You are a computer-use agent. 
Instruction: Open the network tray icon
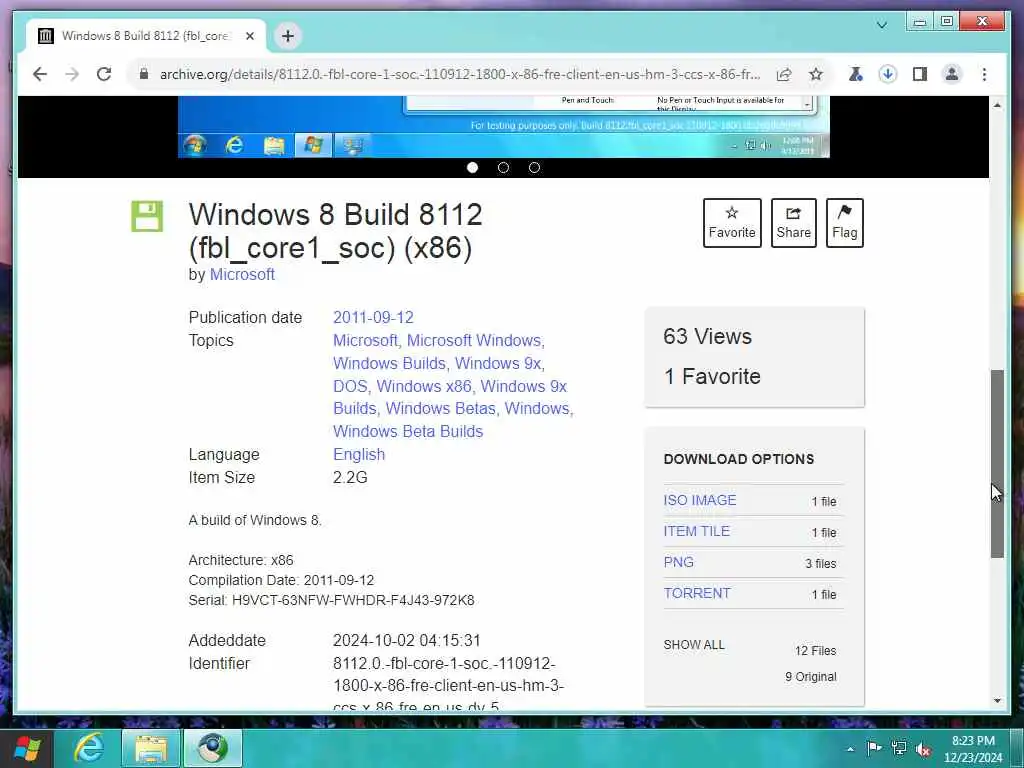(x=899, y=748)
